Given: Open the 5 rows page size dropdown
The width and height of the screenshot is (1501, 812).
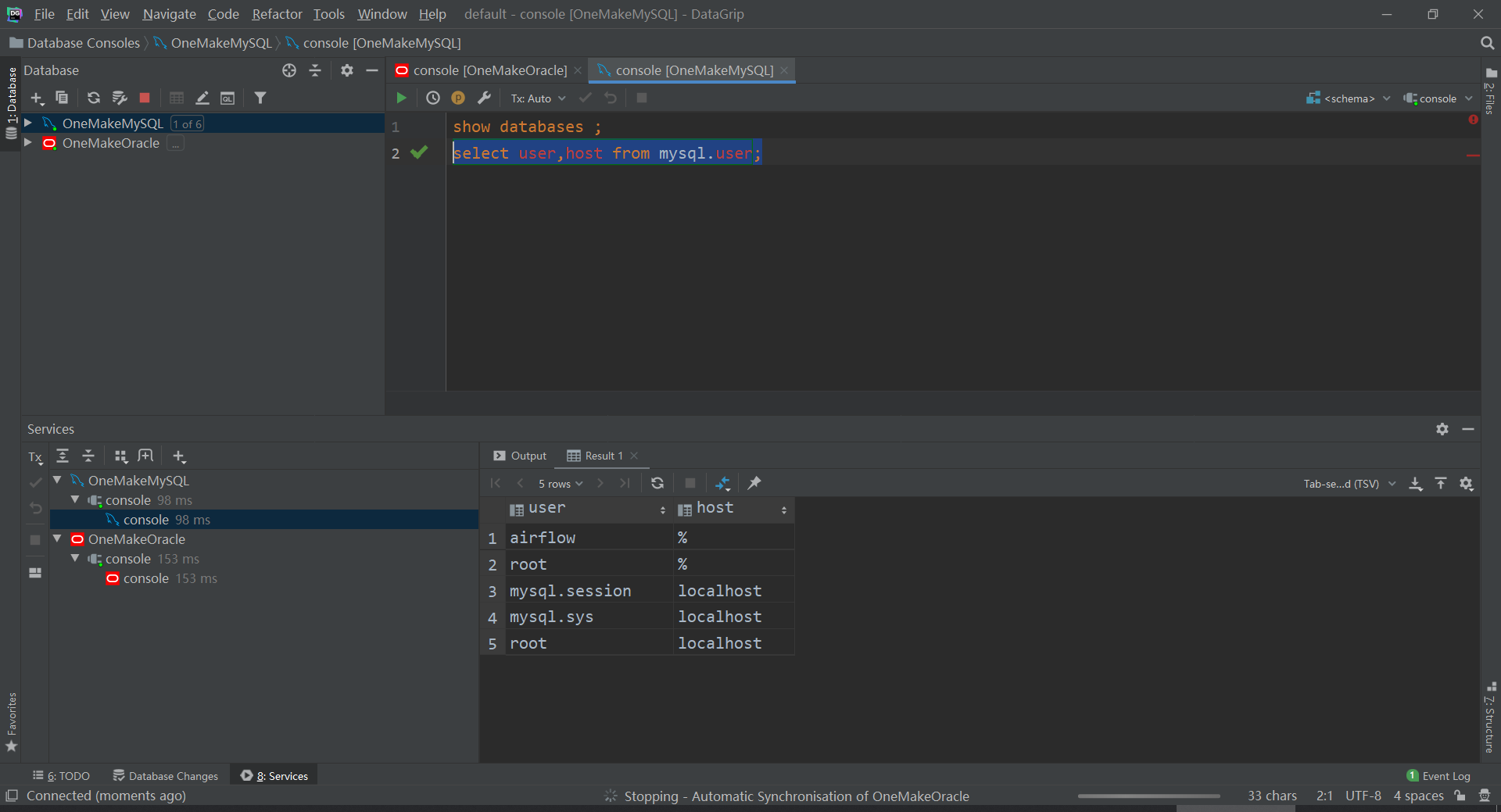Looking at the screenshot, I should tap(561, 484).
